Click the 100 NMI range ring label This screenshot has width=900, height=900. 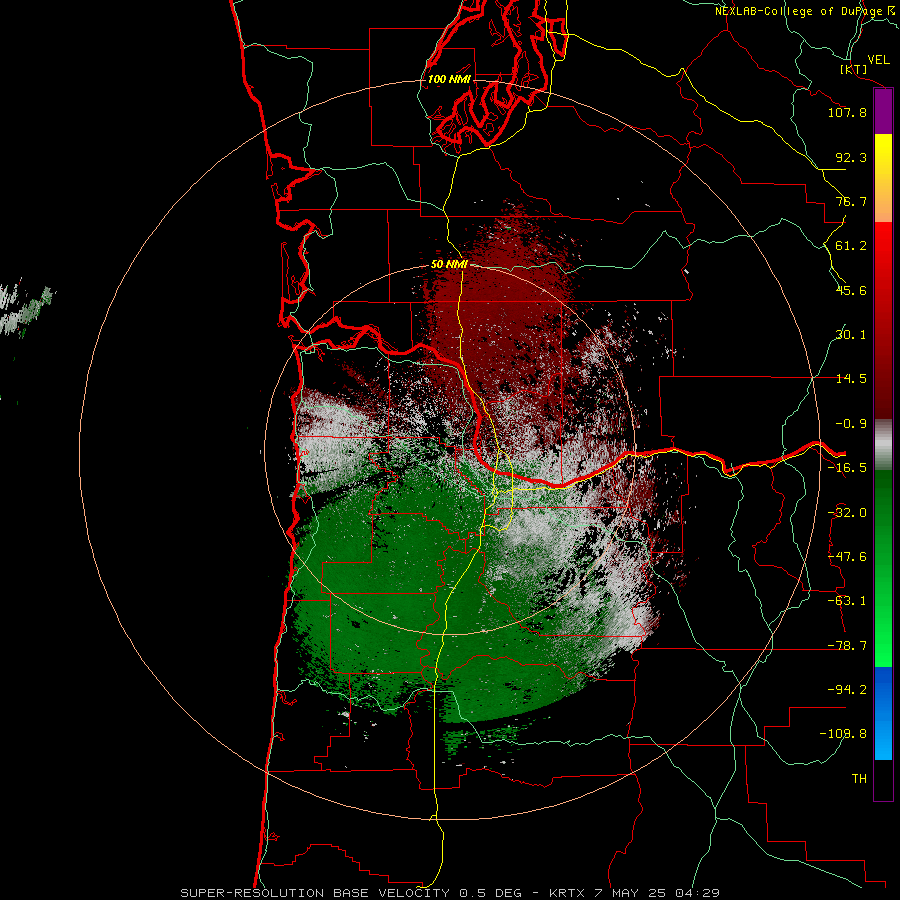coord(449,79)
